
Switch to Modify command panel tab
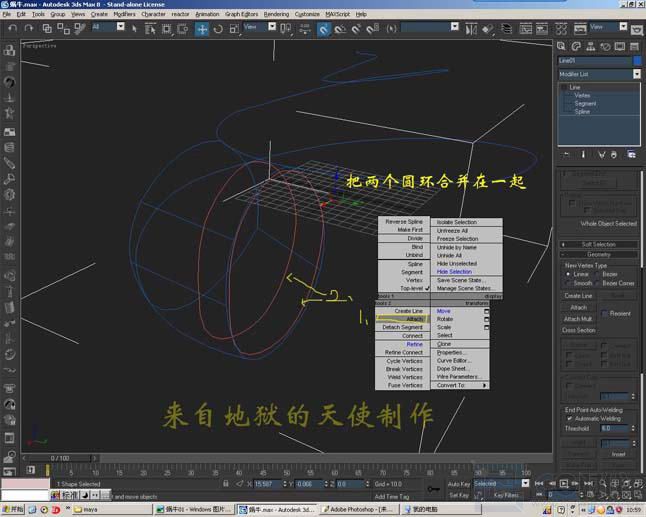point(576,46)
